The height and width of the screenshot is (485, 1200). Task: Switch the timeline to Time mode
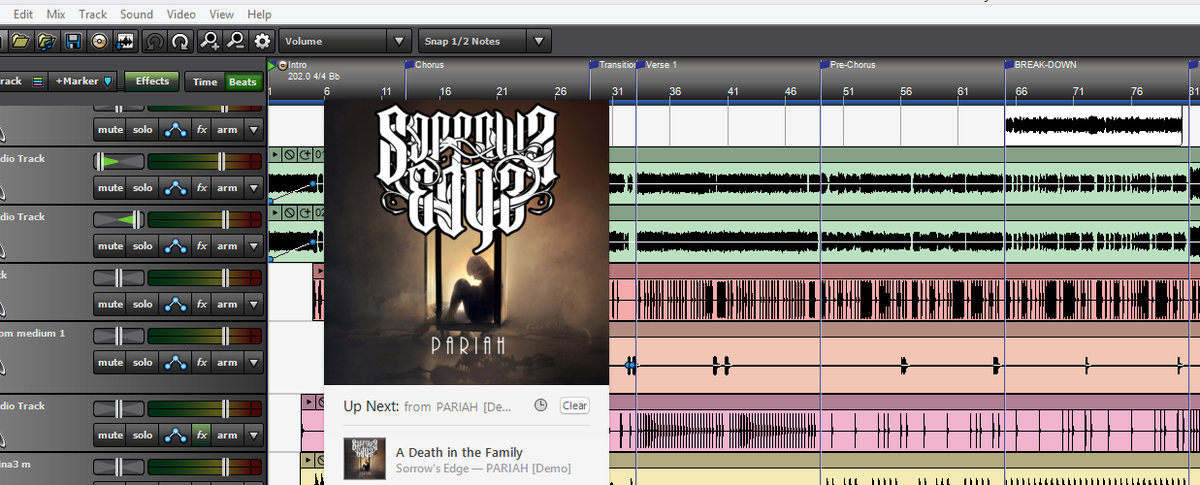tap(205, 82)
